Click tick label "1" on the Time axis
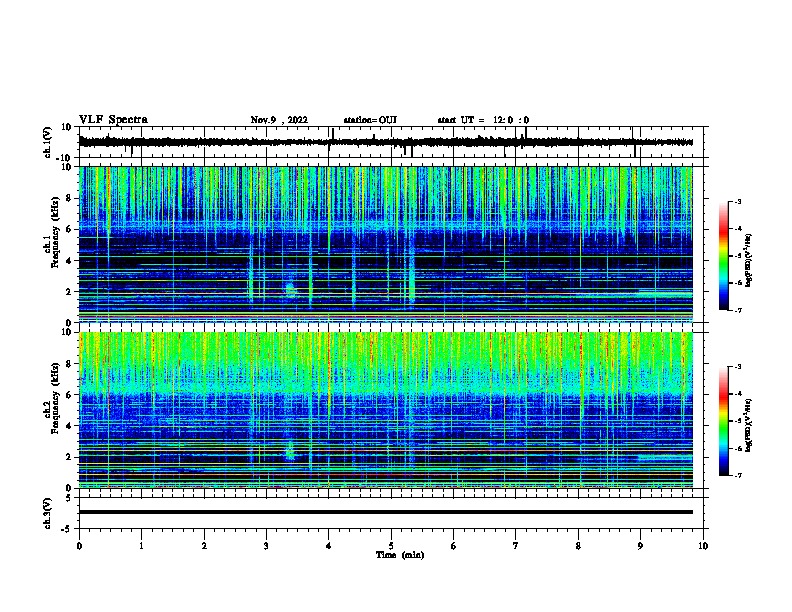 [141, 546]
